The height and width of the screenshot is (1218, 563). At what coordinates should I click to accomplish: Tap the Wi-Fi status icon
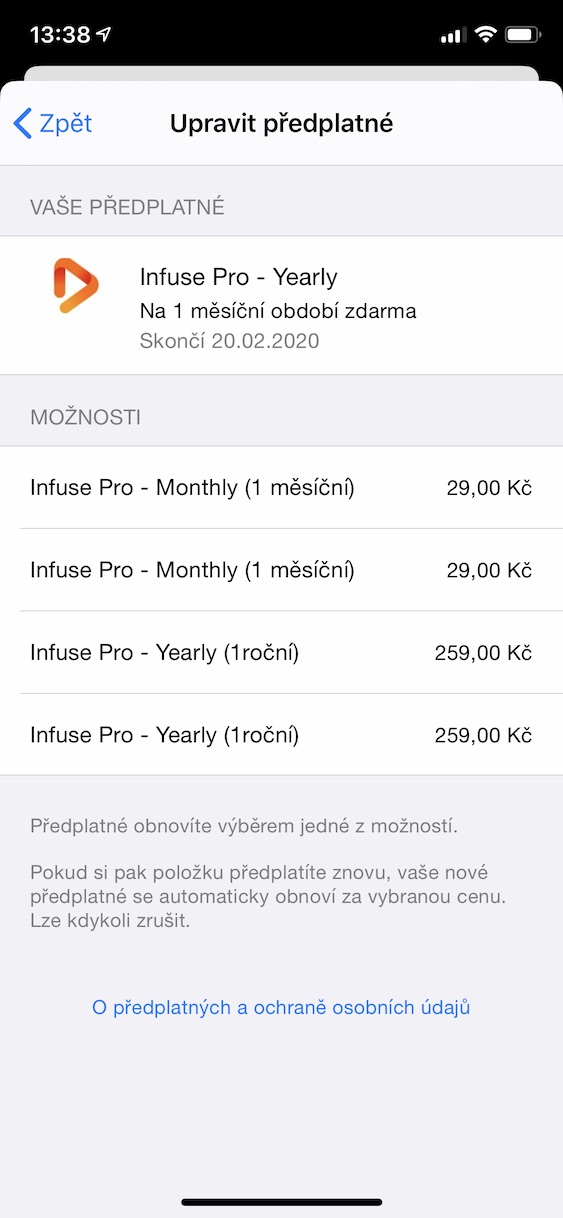click(487, 35)
